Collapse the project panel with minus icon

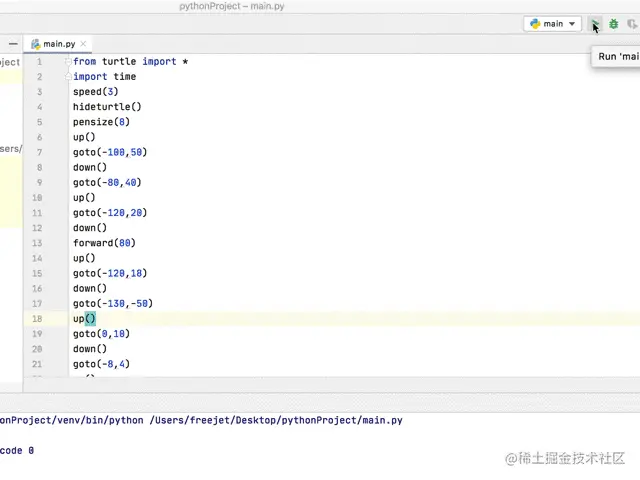13,44
